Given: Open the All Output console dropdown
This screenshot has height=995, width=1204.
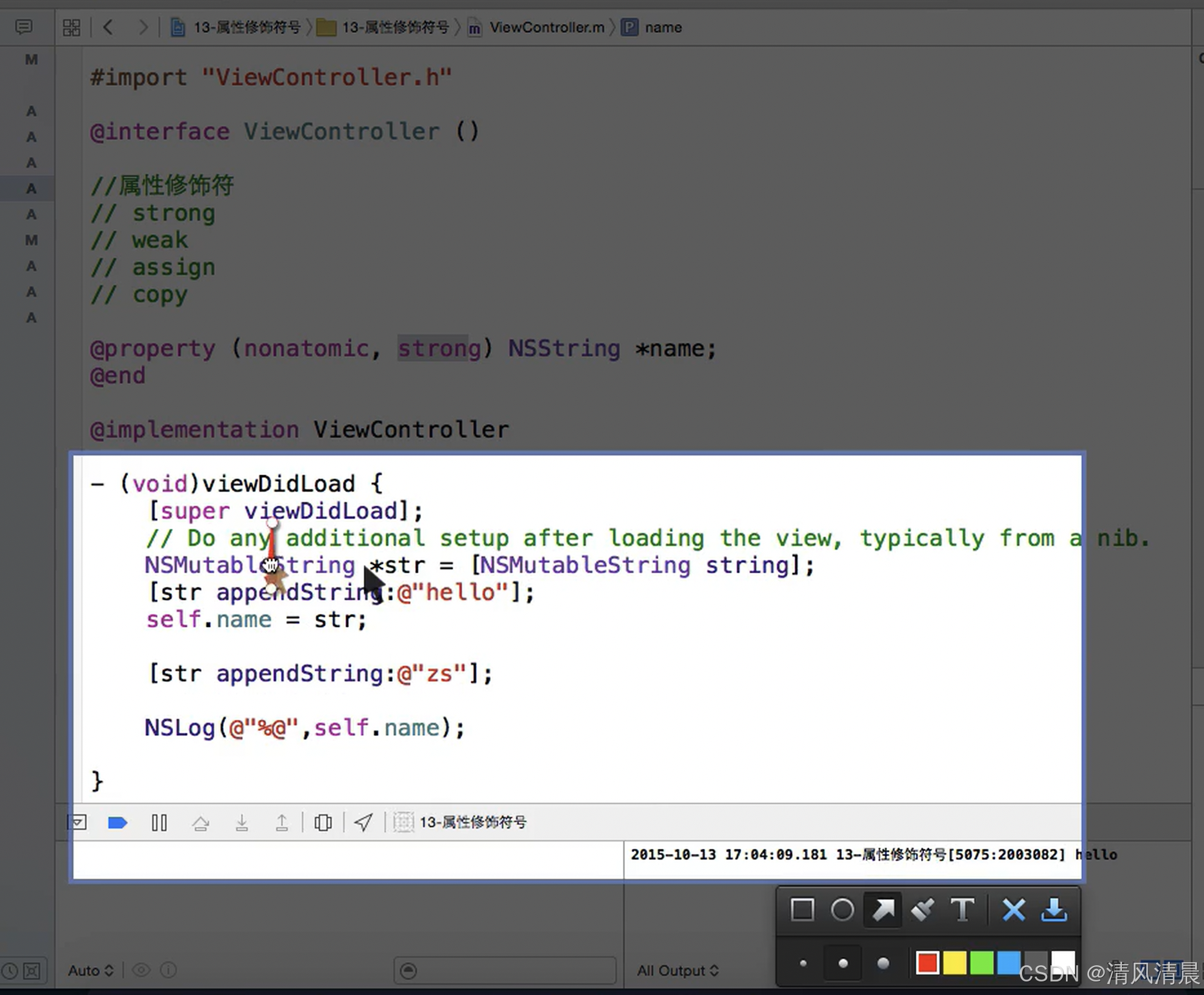Looking at the screenshot, I should (x=677, y=970).
